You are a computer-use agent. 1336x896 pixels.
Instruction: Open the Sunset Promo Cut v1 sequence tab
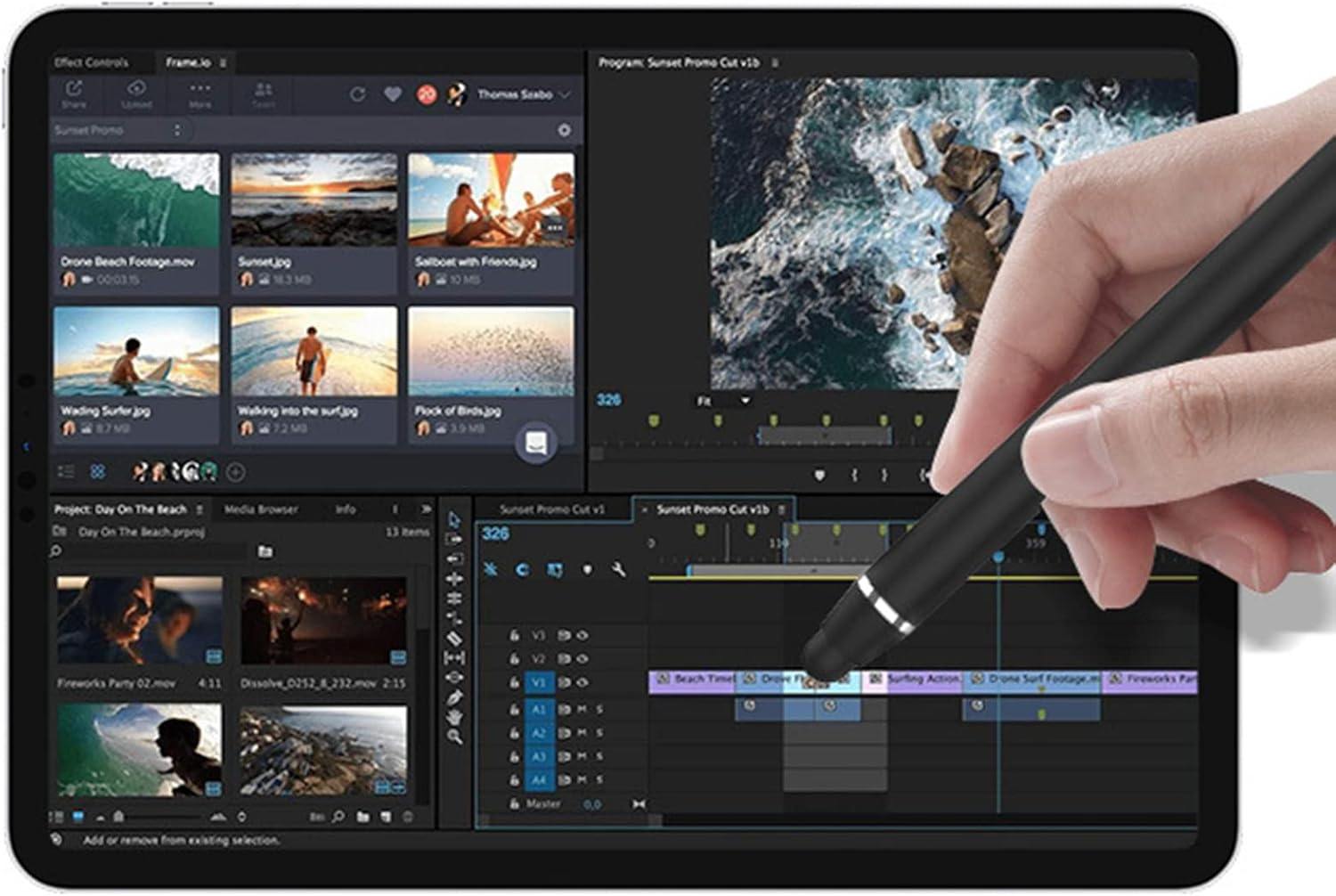[x=551, y=509]
